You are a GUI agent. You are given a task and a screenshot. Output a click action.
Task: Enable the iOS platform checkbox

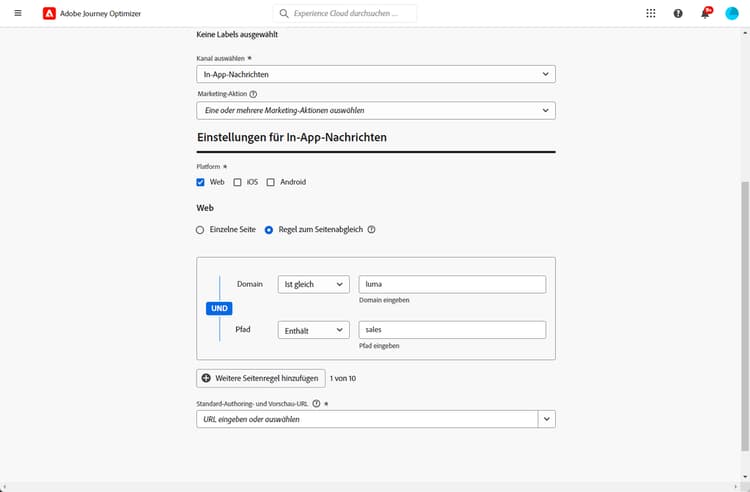[237, 182]
